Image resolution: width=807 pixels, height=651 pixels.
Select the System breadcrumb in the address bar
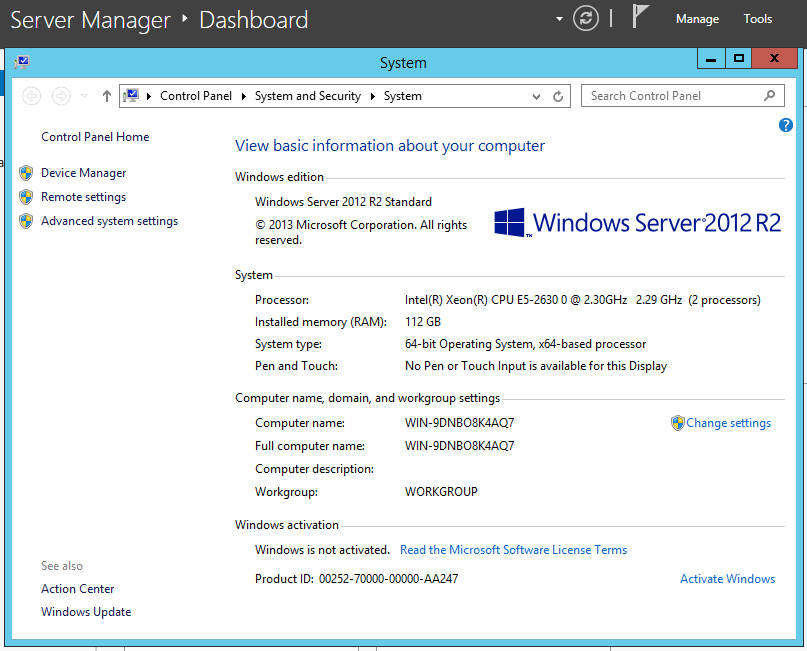point(402,96)
